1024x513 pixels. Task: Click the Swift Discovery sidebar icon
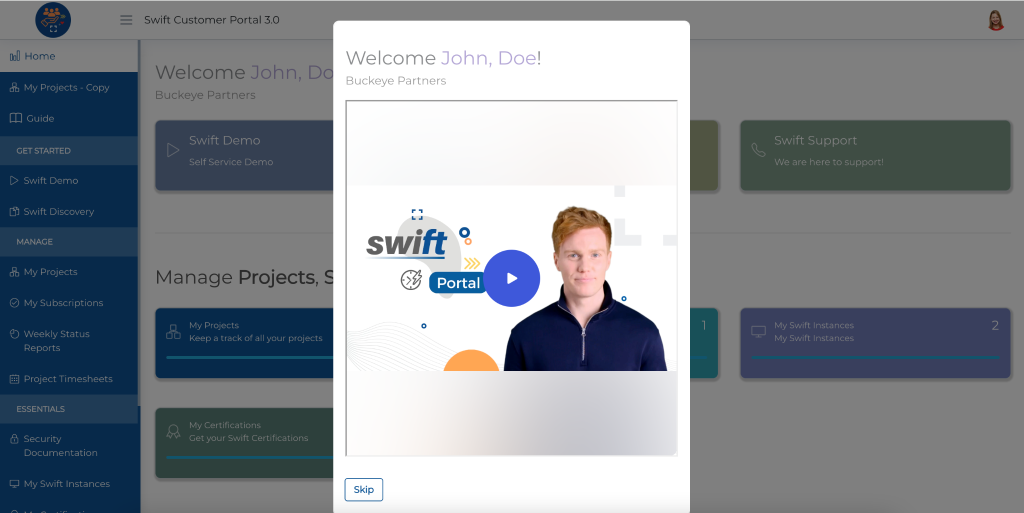tap(14, 211)
